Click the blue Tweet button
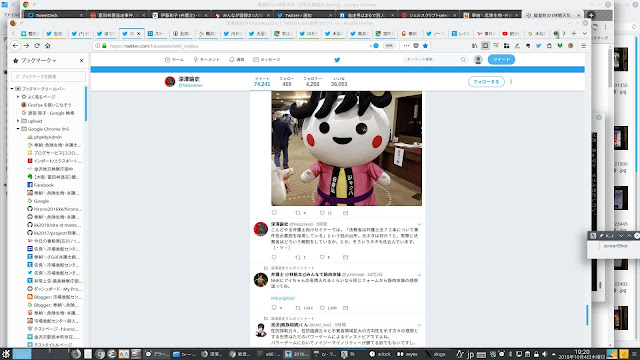This screenshot has height=360, width=640. [x=501, y=60]
